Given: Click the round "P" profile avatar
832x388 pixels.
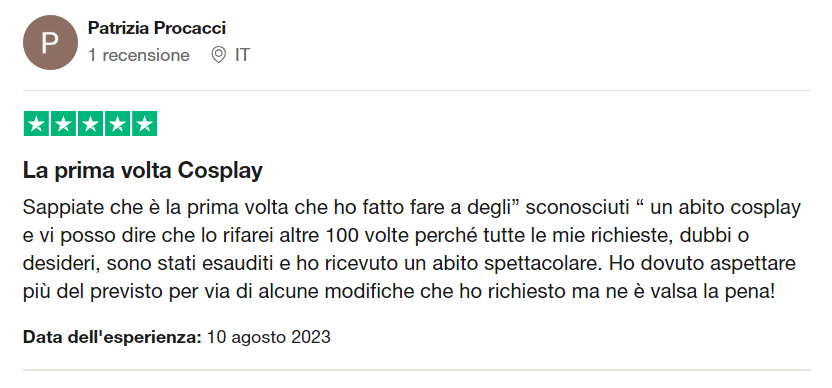Looking at the screenshot, I should click(x=50, y=42).
